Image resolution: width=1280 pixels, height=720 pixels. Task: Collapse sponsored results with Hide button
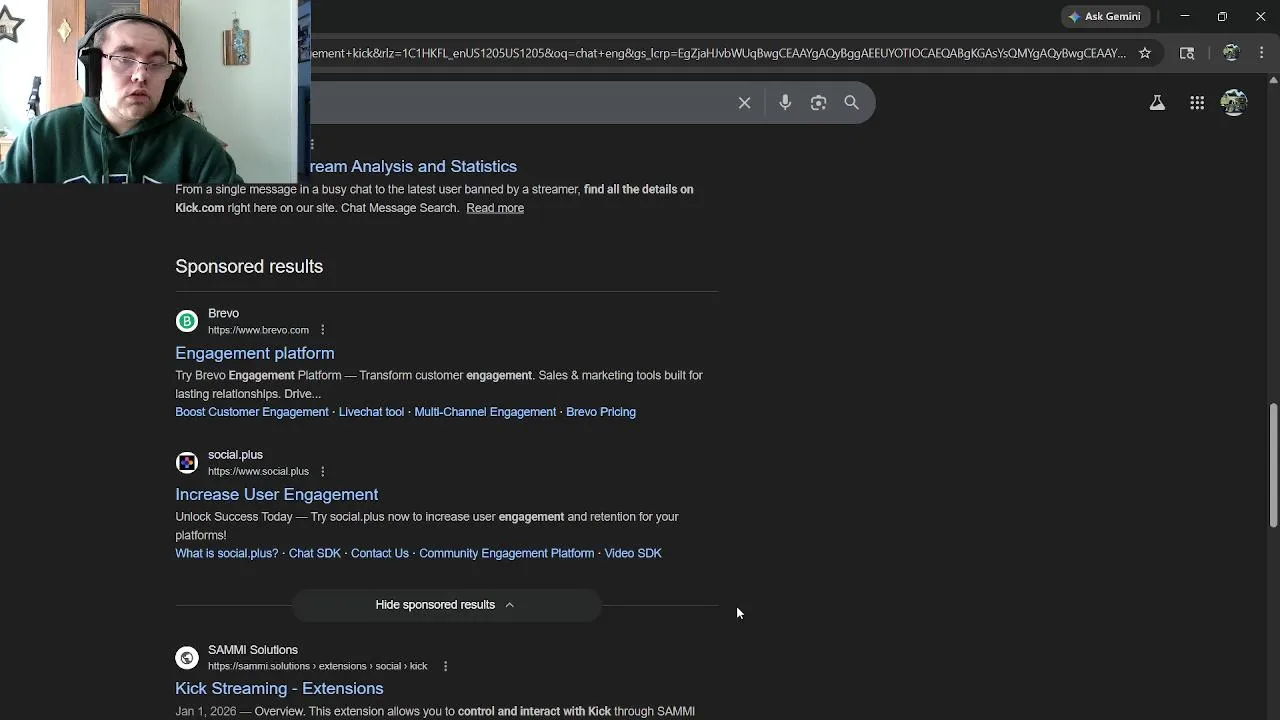[x=445, y=605]
